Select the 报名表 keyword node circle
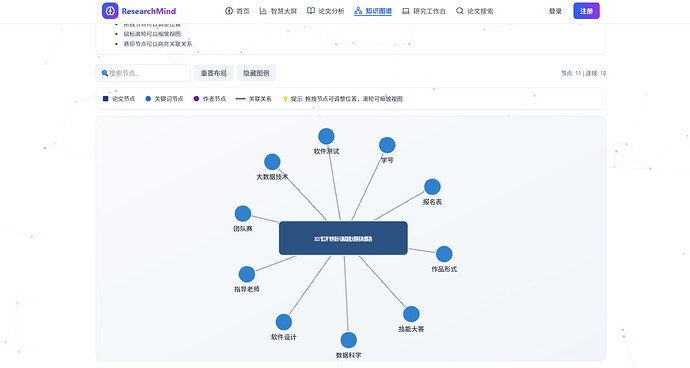The image size is (690, 368). [x=432, y=187]
